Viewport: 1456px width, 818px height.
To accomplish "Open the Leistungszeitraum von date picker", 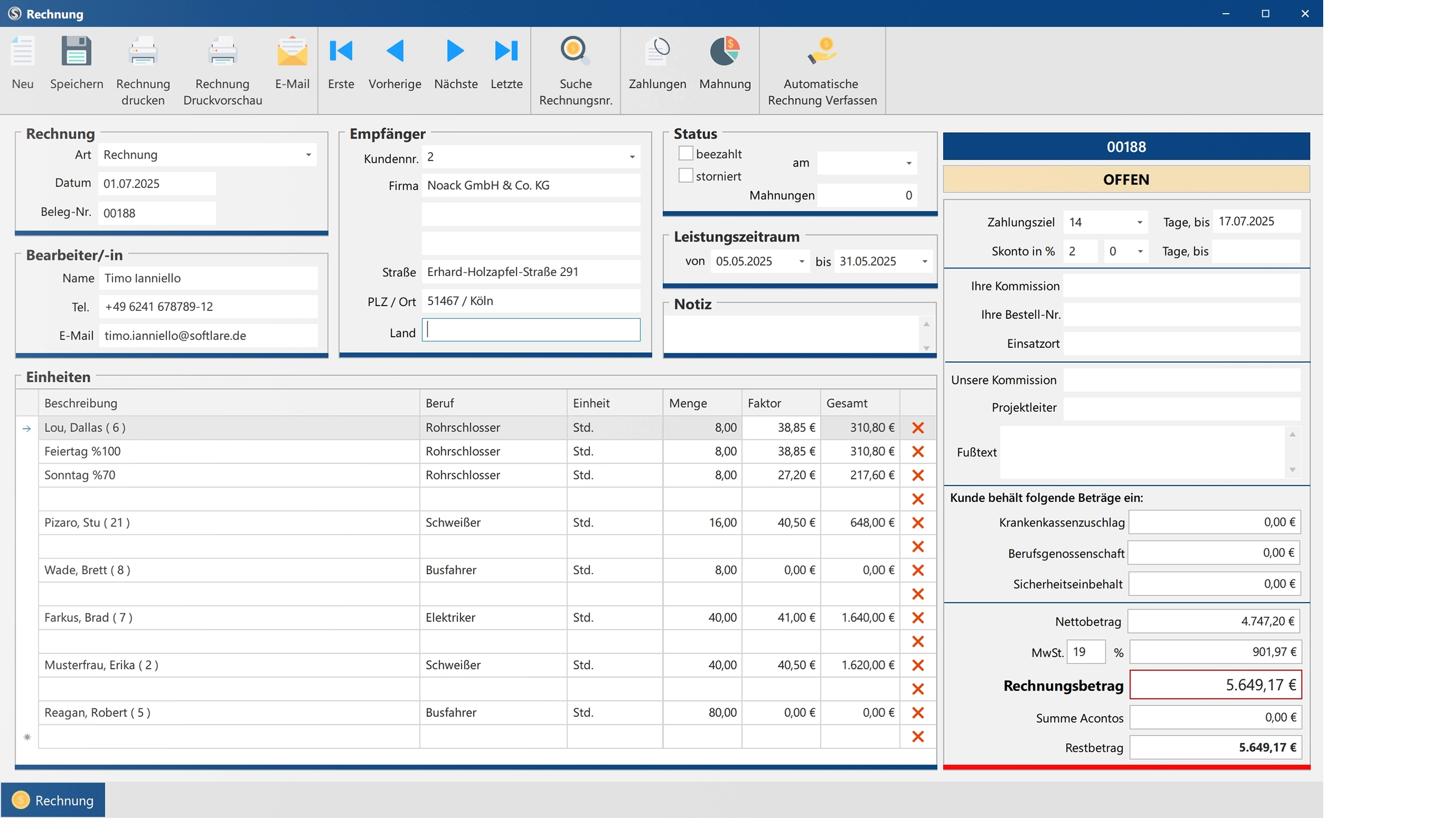I will 802,262.
